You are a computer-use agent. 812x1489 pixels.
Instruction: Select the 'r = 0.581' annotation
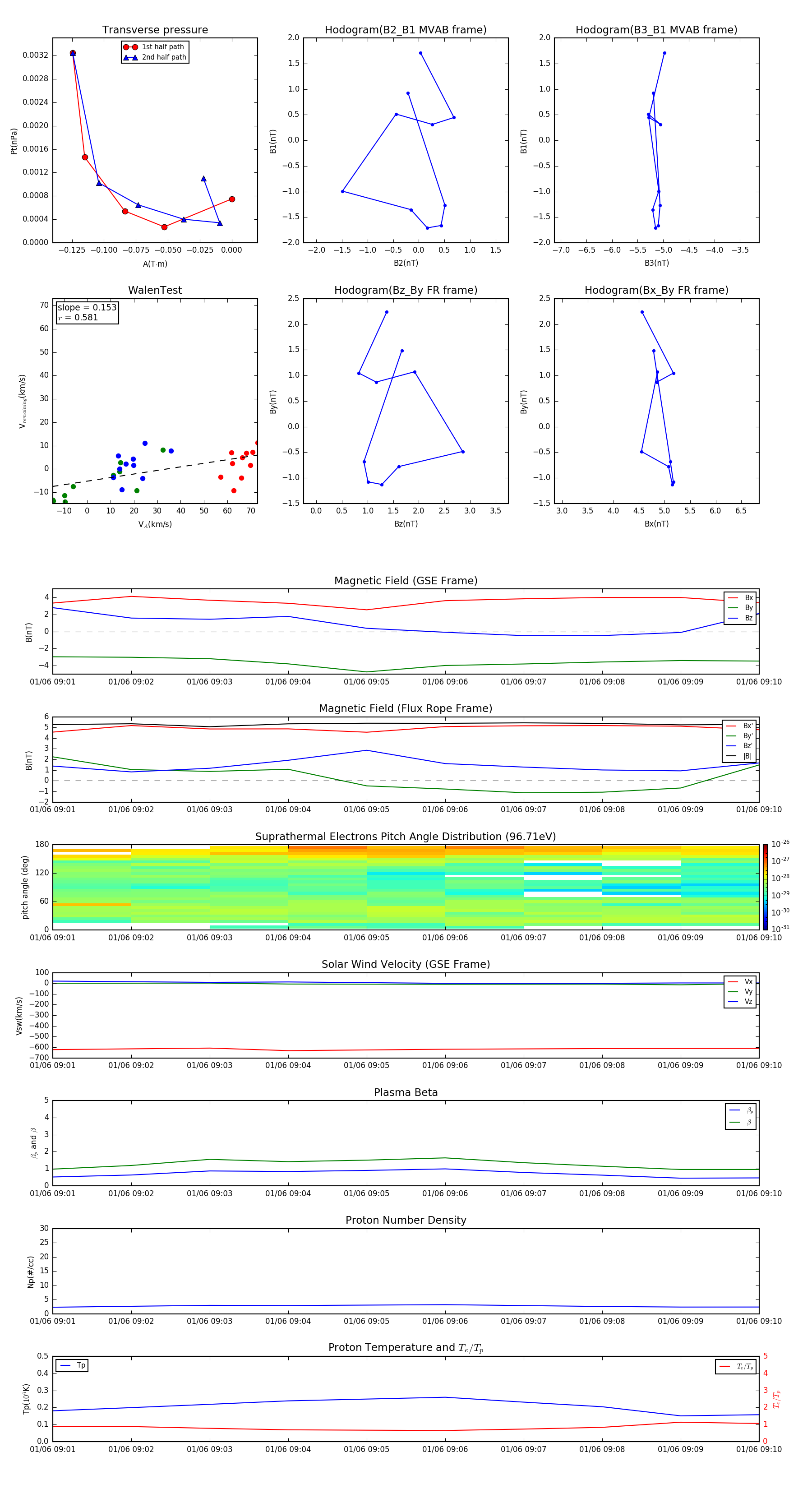tap(78, 317)
